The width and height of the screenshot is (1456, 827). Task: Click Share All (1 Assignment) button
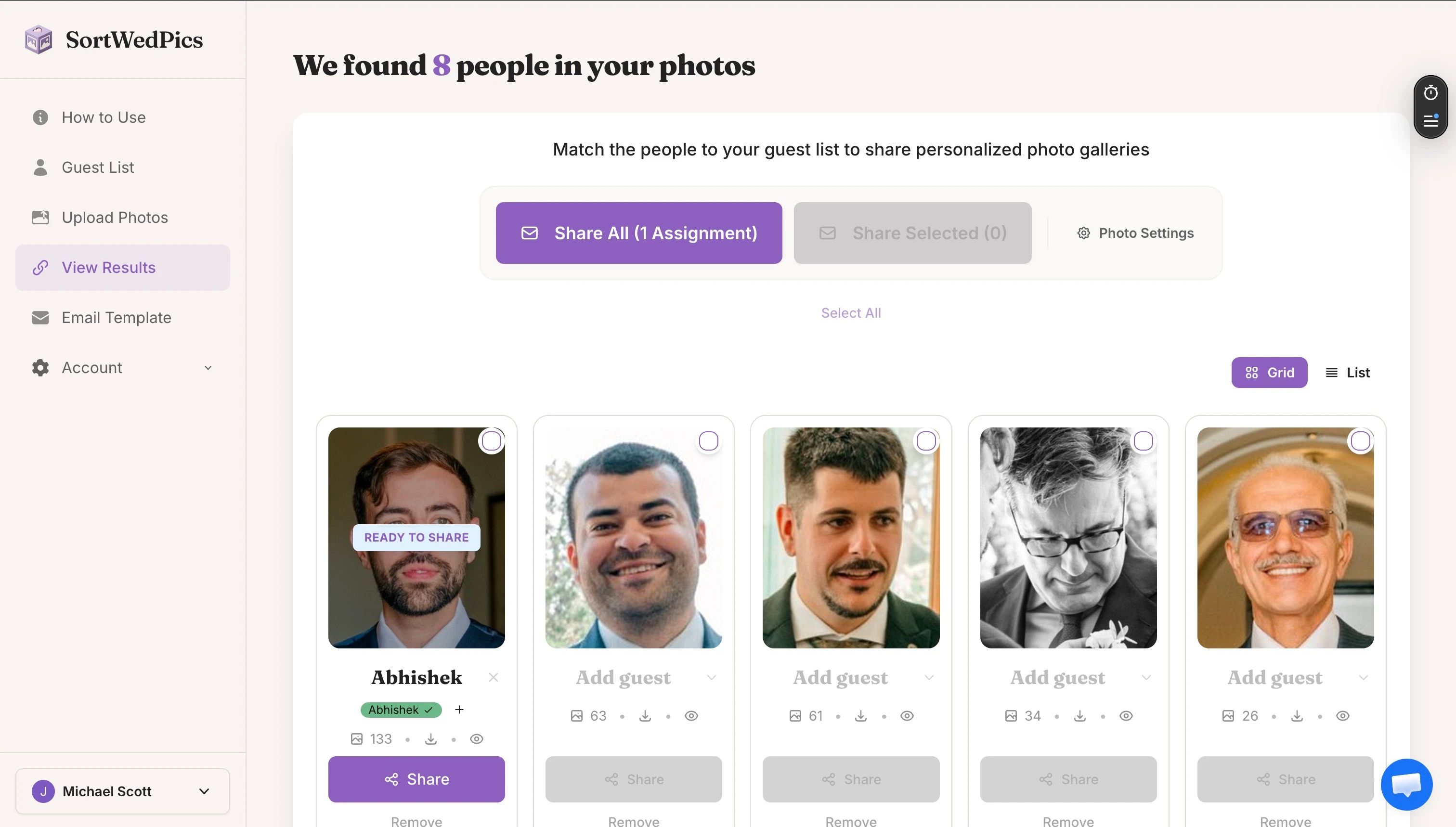click(x=638, y=233)
